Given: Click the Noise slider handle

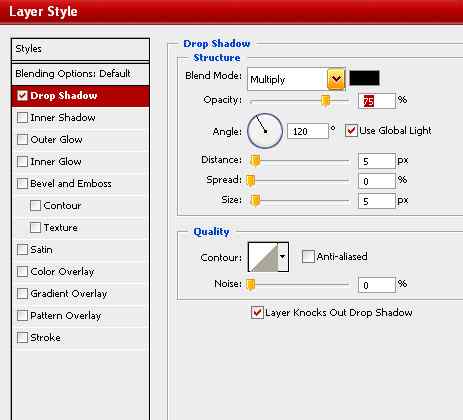Looking at the screenshot, I should tap(251, 285).
